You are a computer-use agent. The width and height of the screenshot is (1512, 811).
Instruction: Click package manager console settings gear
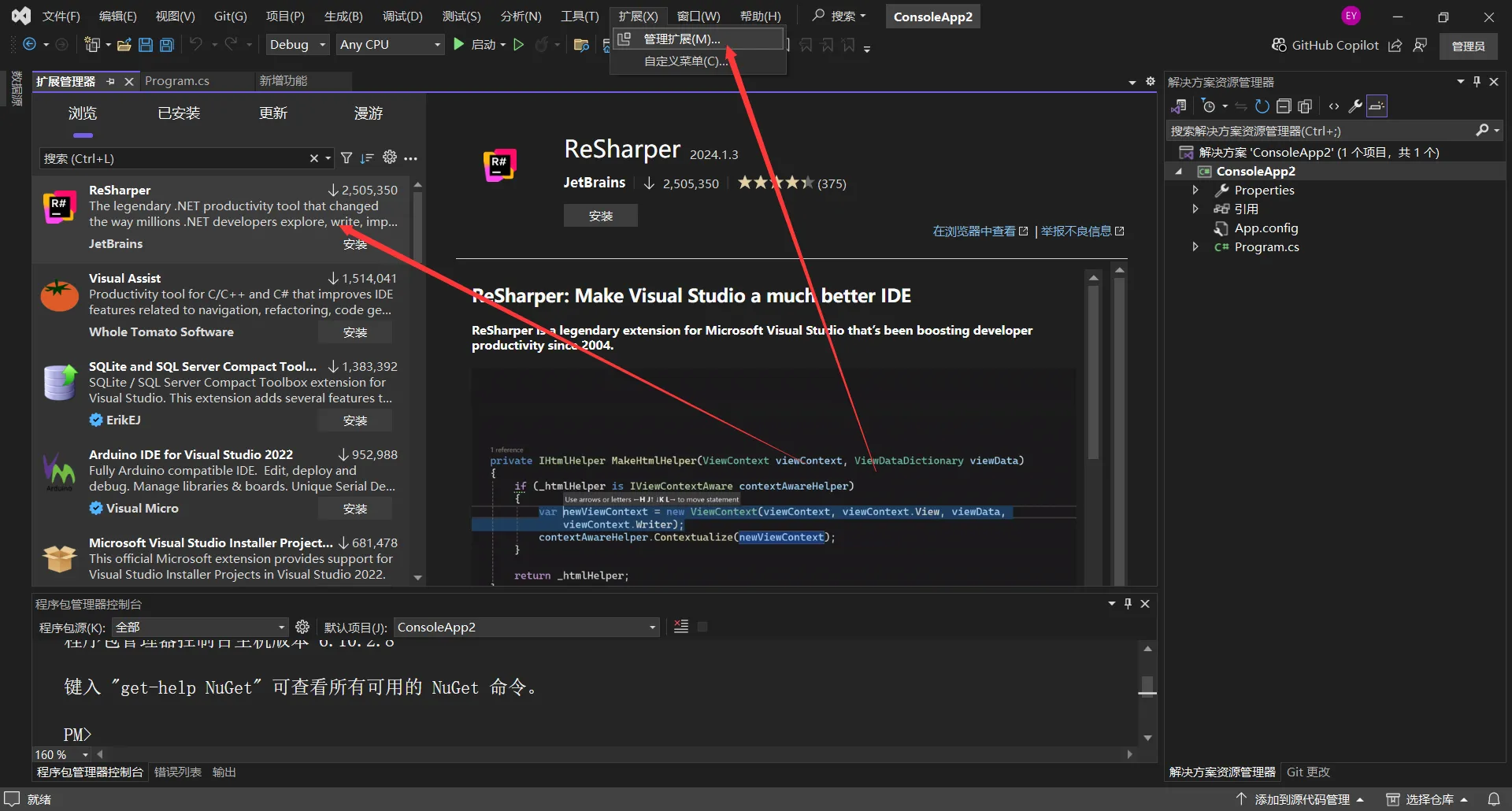(302, 627)
